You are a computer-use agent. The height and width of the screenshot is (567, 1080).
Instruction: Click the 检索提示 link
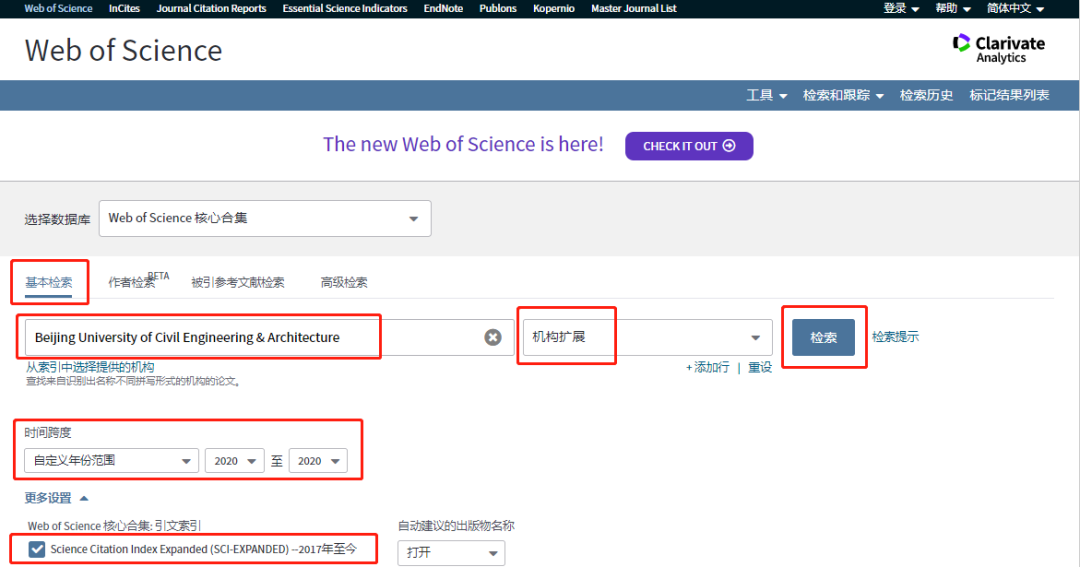[895, 337]
